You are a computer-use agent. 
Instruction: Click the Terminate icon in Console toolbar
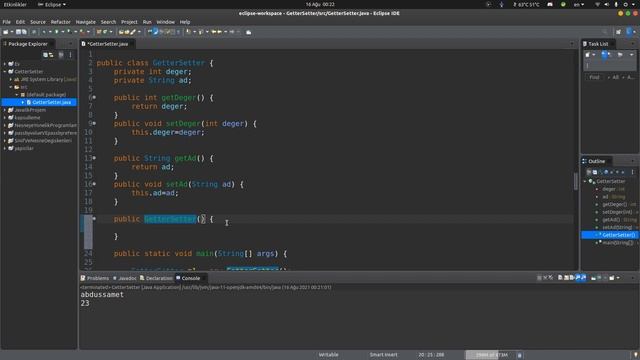tap(539, 278)
